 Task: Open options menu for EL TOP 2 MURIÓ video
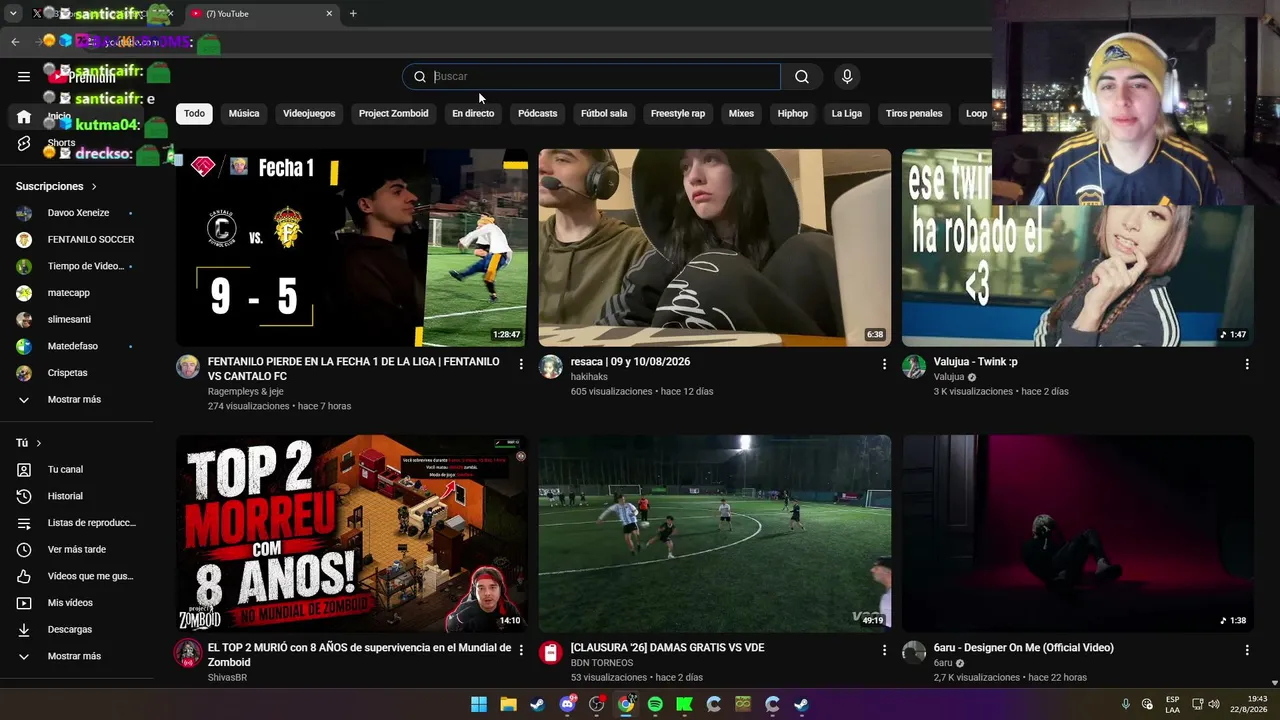click(521, 650)
